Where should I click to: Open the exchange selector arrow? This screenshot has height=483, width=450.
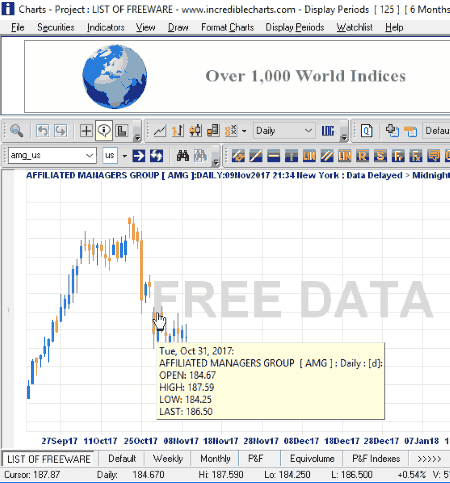click(x=125, y=156)
